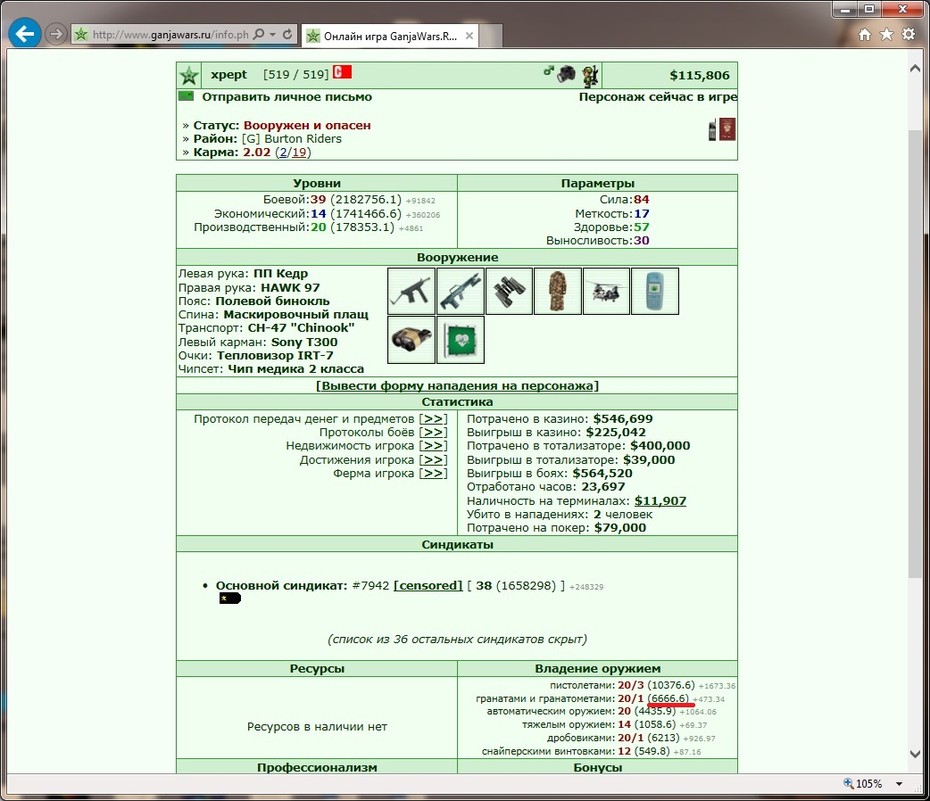Screen dimensions: 930x801
Task: Click the soldier figure icon in header
Action: 590,76
